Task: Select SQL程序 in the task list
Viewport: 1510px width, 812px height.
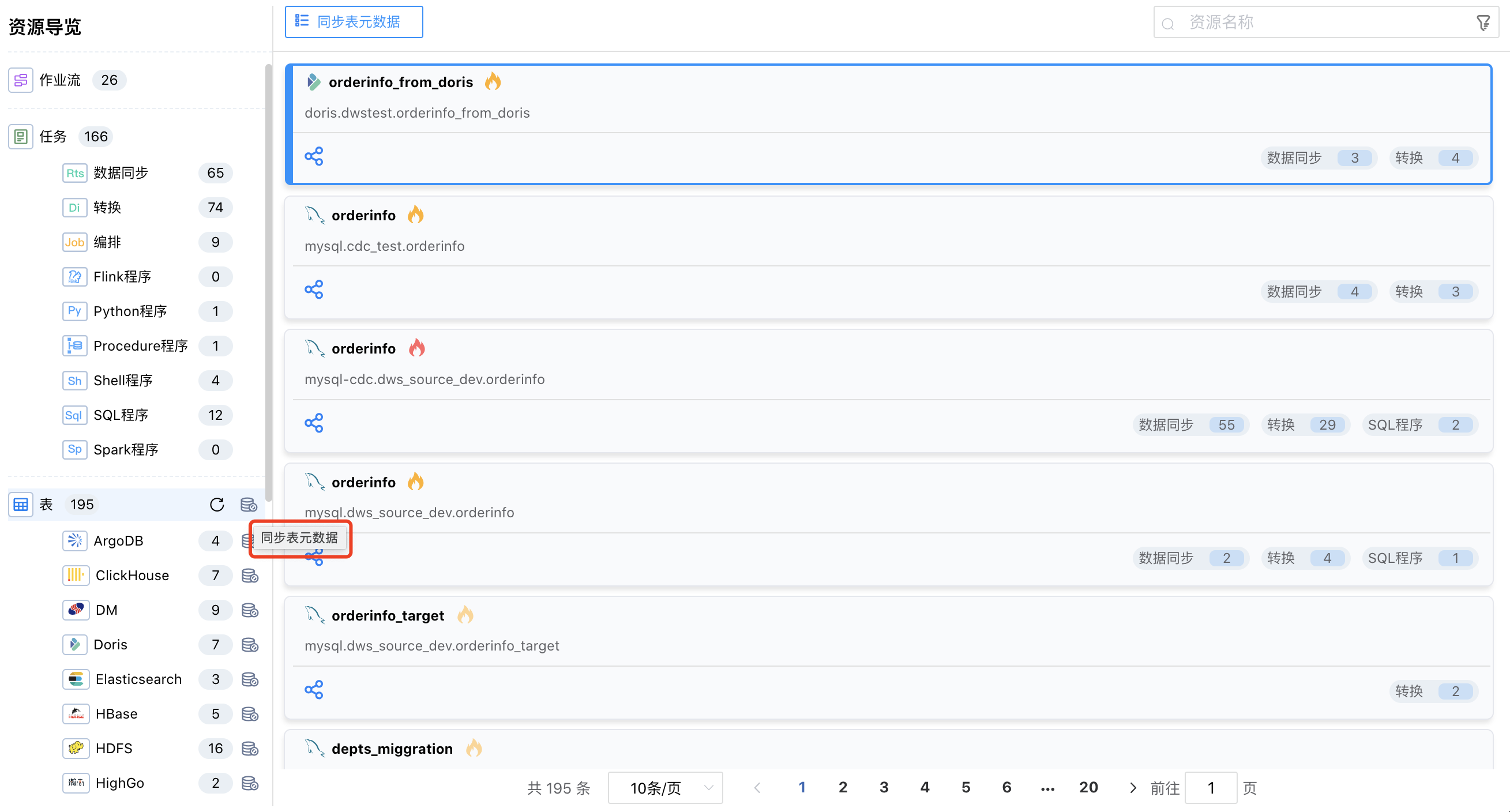Action: click(121, 415)
